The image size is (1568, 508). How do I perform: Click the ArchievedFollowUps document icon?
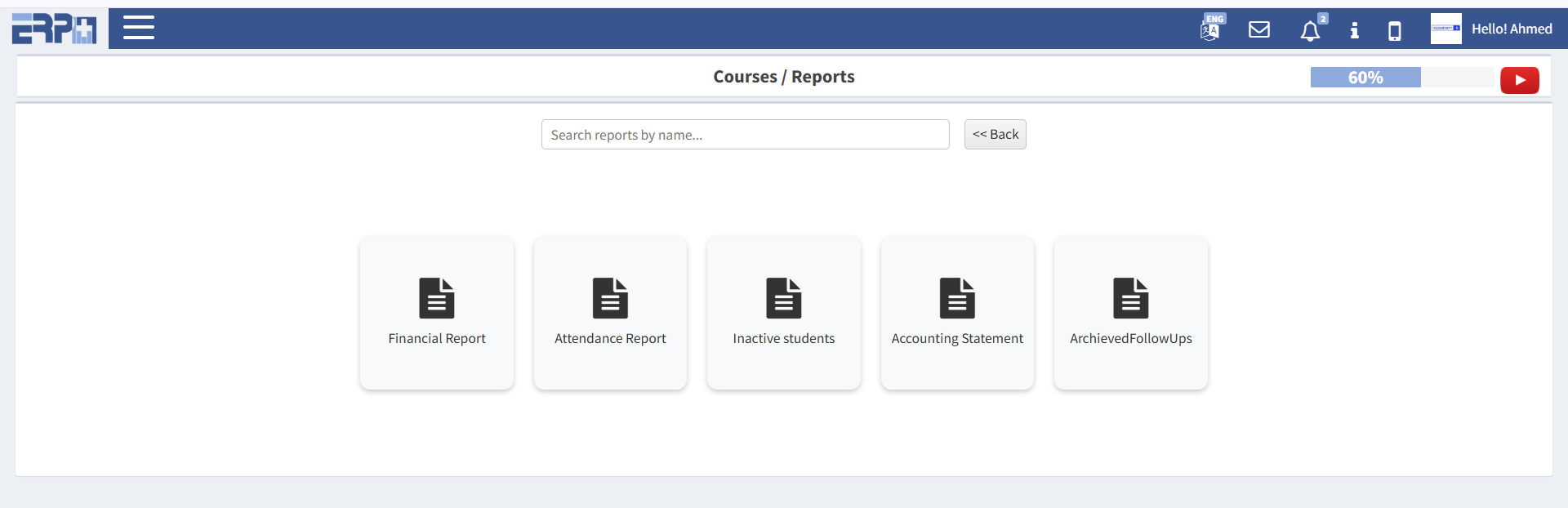point(1130,298)
